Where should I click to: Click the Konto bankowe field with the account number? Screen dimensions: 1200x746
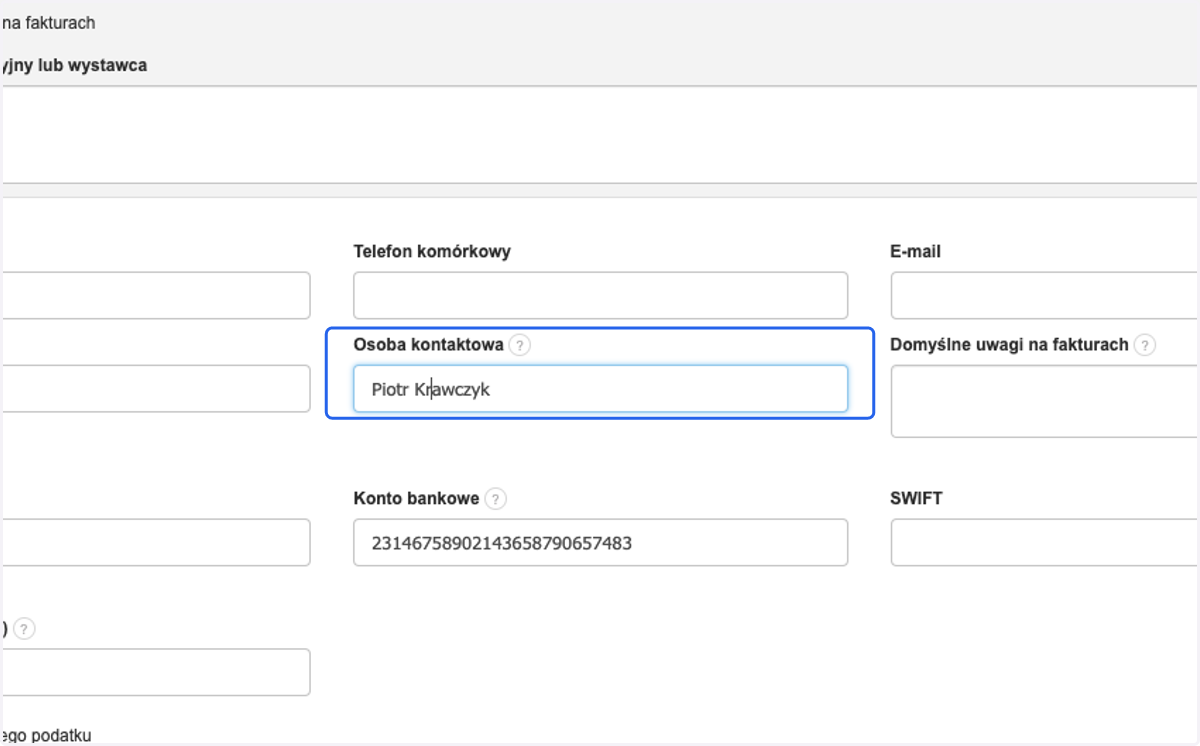point(600,543)
